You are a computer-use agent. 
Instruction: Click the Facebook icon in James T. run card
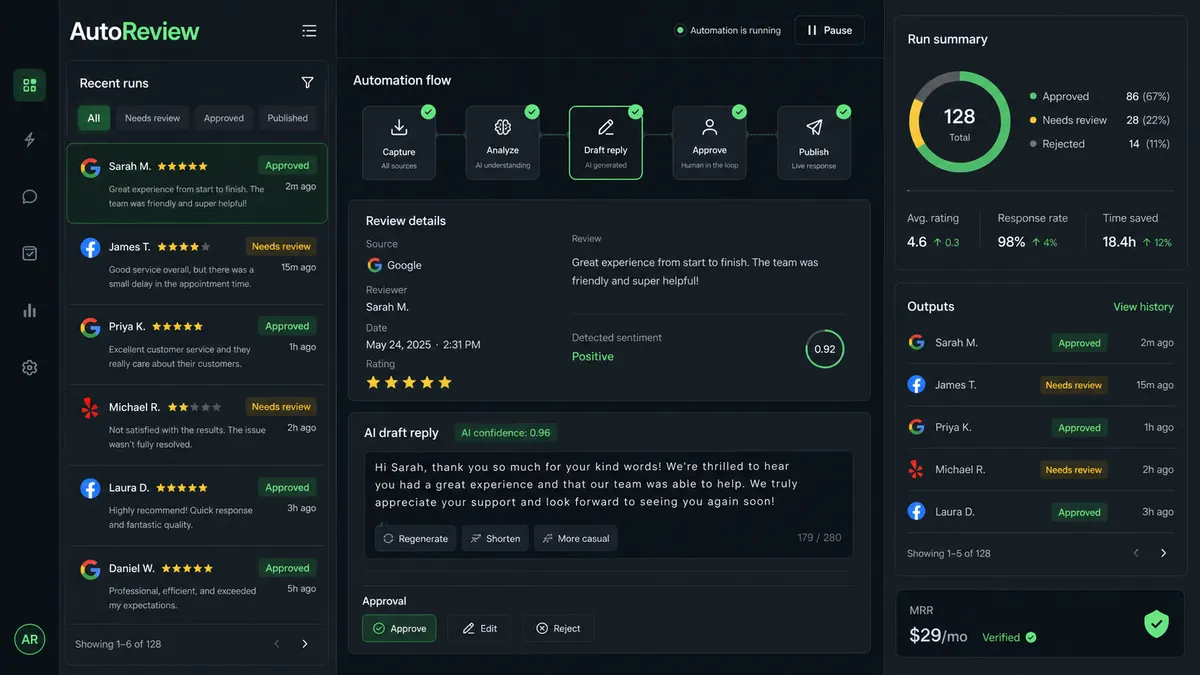90,247
